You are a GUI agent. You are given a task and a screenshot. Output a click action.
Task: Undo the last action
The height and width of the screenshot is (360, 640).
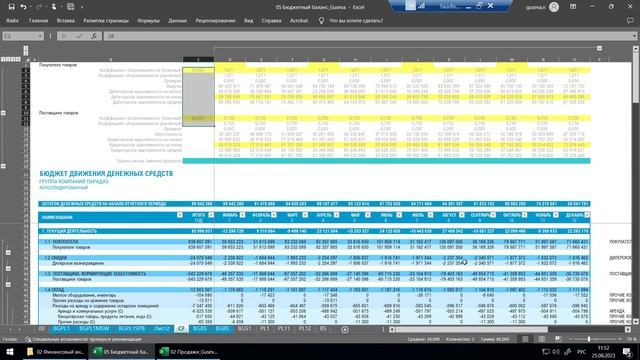tap(23, 7)
